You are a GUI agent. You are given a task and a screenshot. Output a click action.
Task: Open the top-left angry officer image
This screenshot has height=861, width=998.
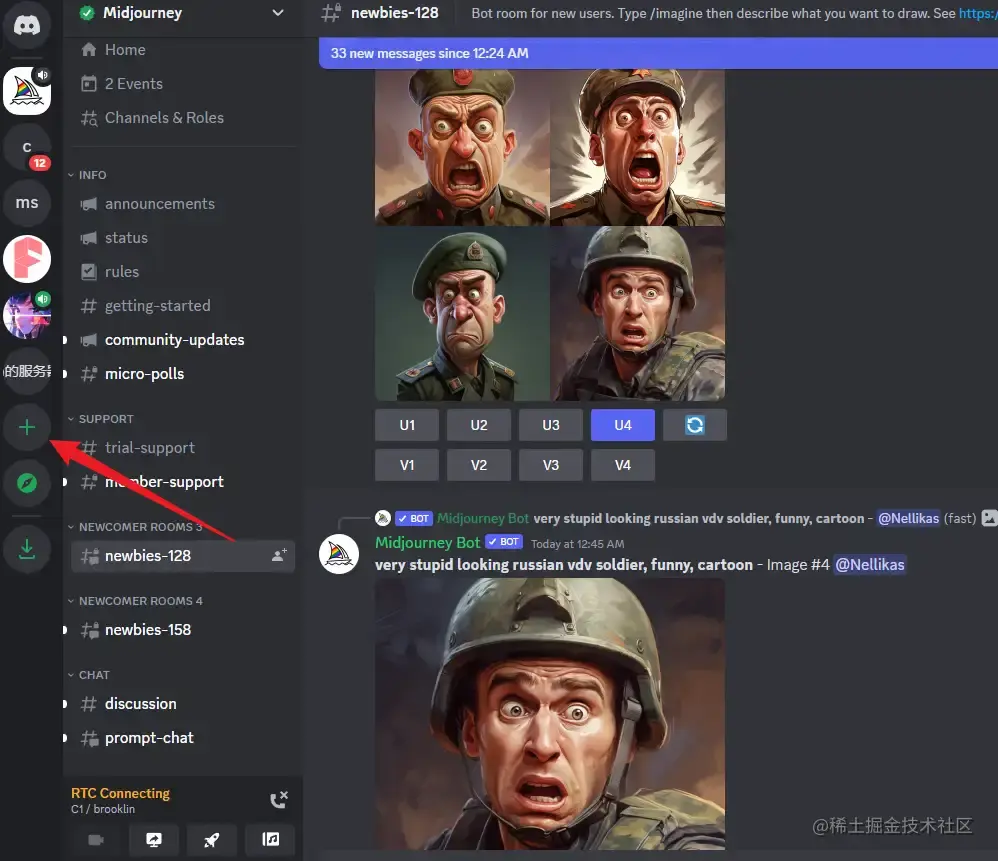coord(462,147)
